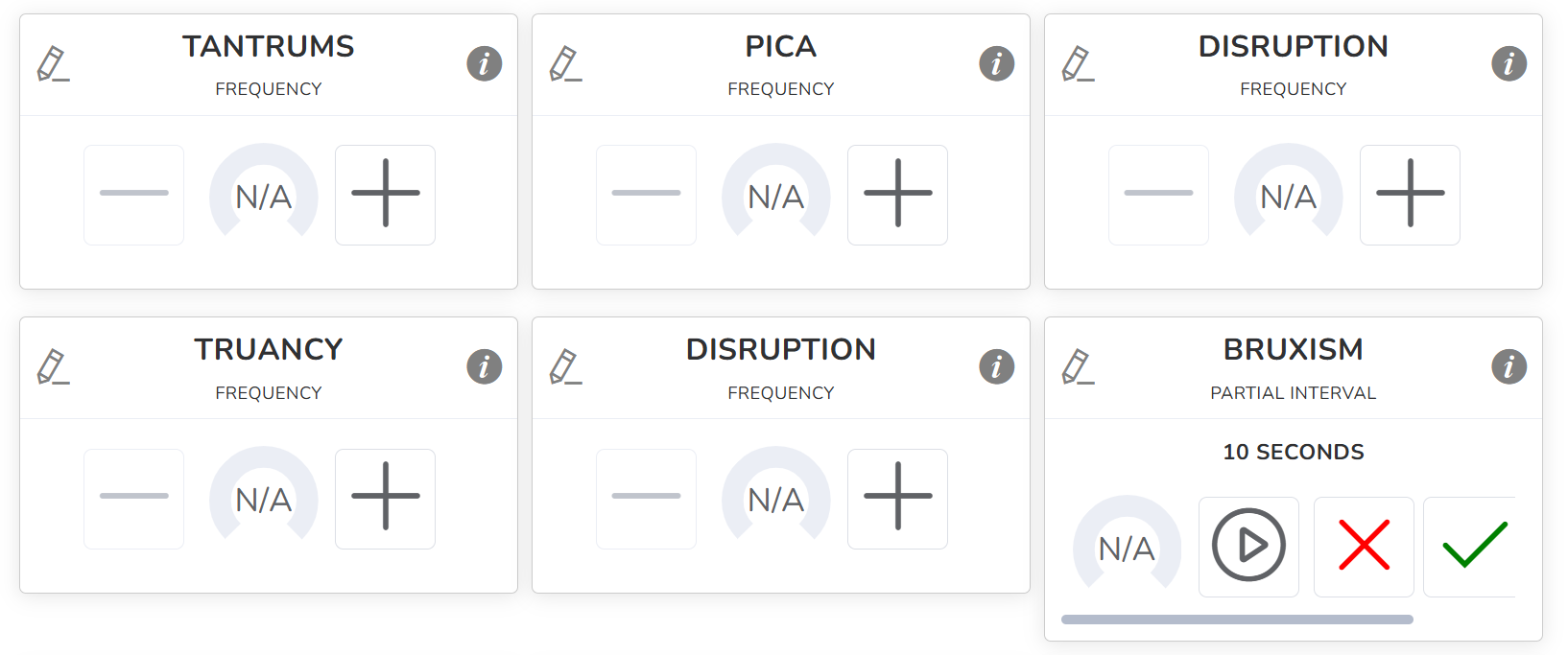Add one to the Pica frequency count
Image resolution: width=1568 pixels, height=655 pixels.
pyautogui.click(x=897, y=195)
